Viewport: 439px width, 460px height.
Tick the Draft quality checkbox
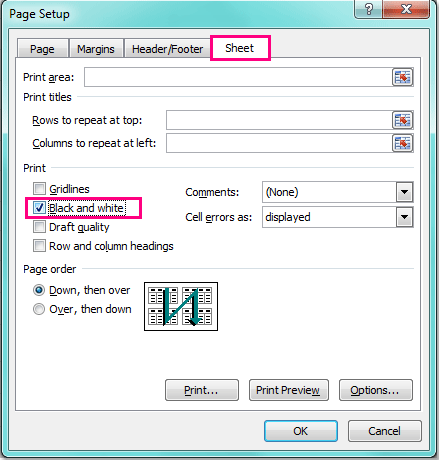click(x=39, y=227)
